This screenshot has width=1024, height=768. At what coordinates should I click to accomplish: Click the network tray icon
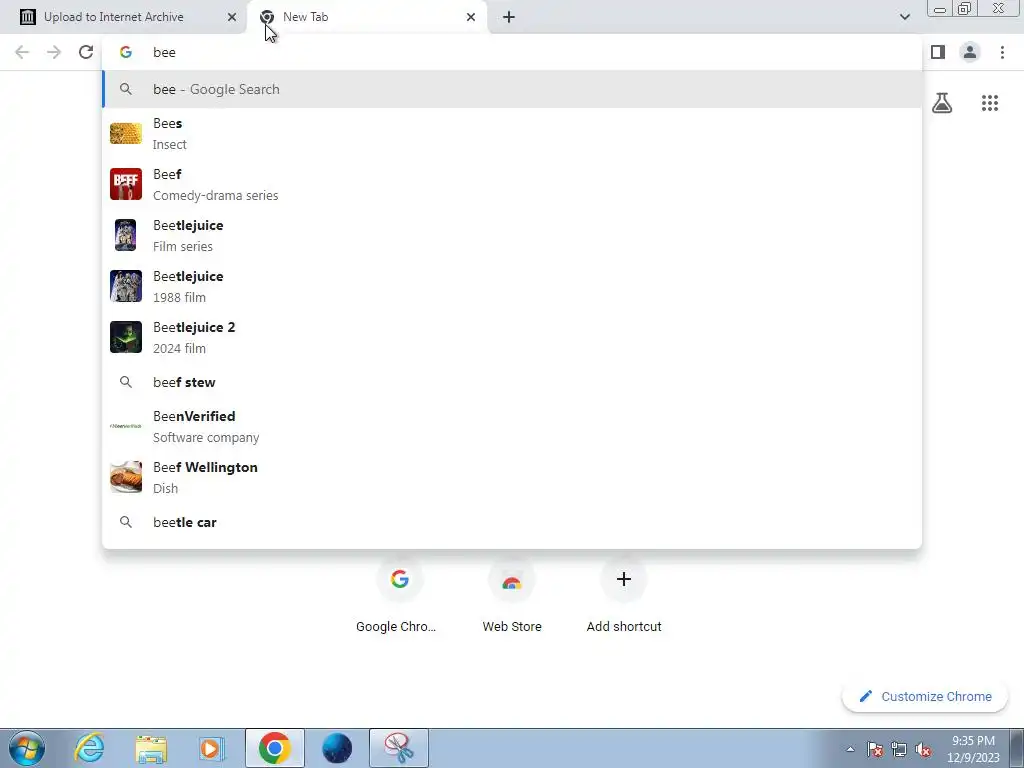point(899,750)
